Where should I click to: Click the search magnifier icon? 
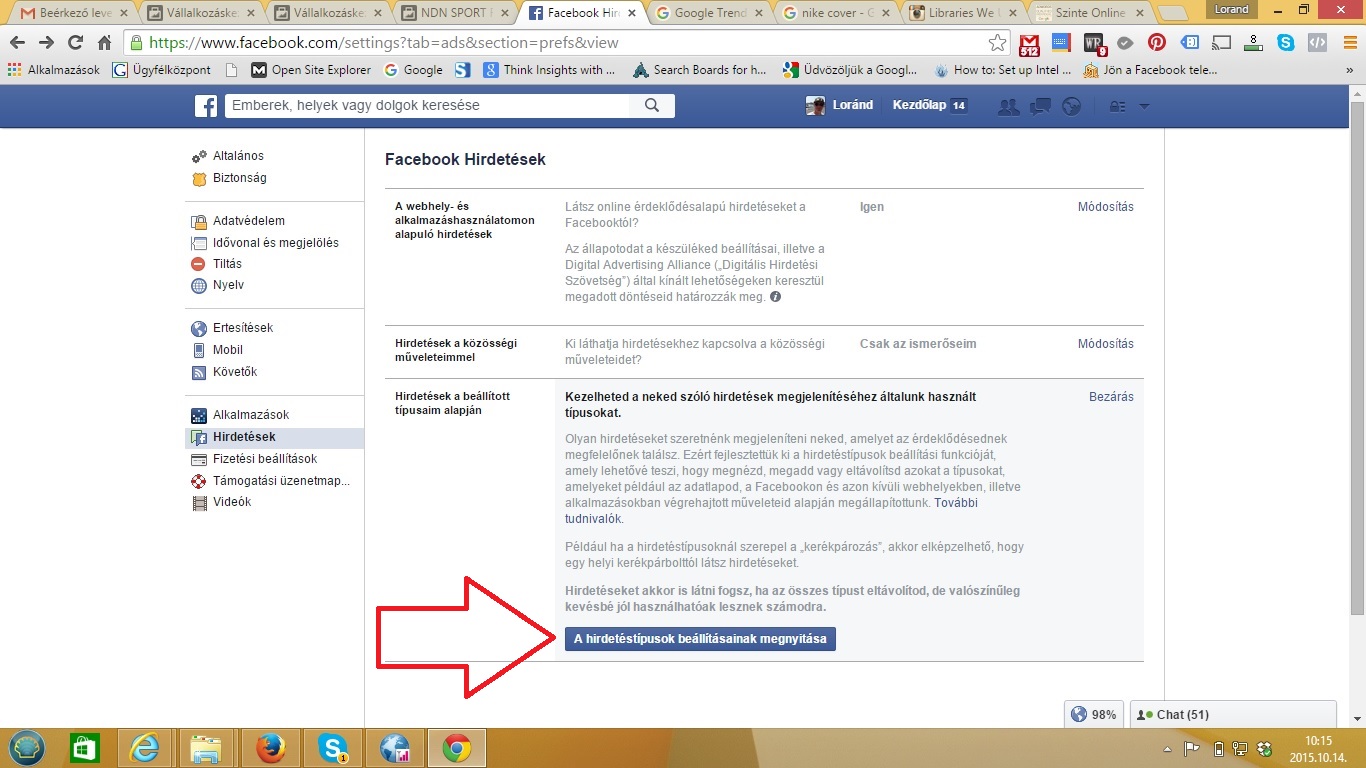coord(652,106)
